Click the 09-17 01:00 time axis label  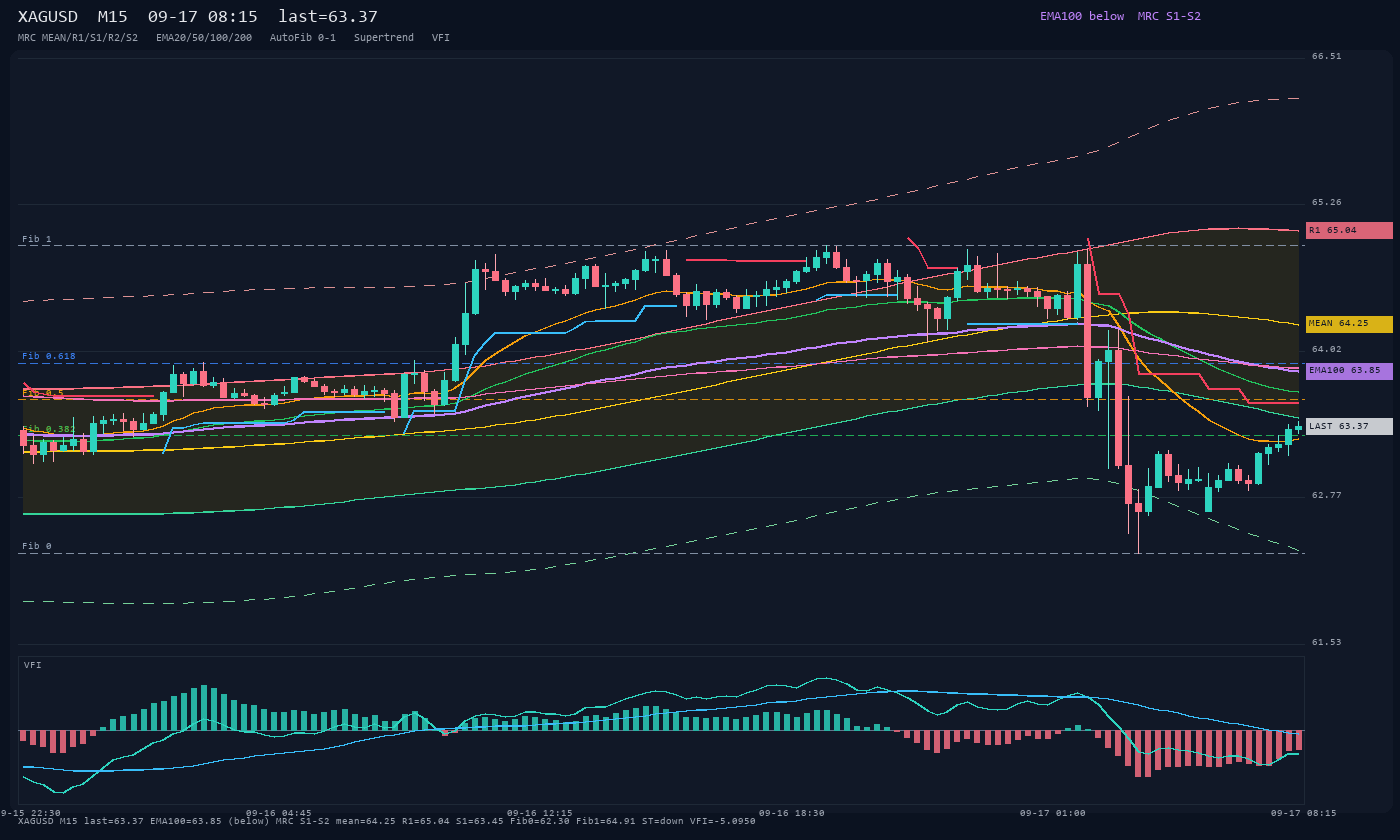click(x=1053, y=813)
